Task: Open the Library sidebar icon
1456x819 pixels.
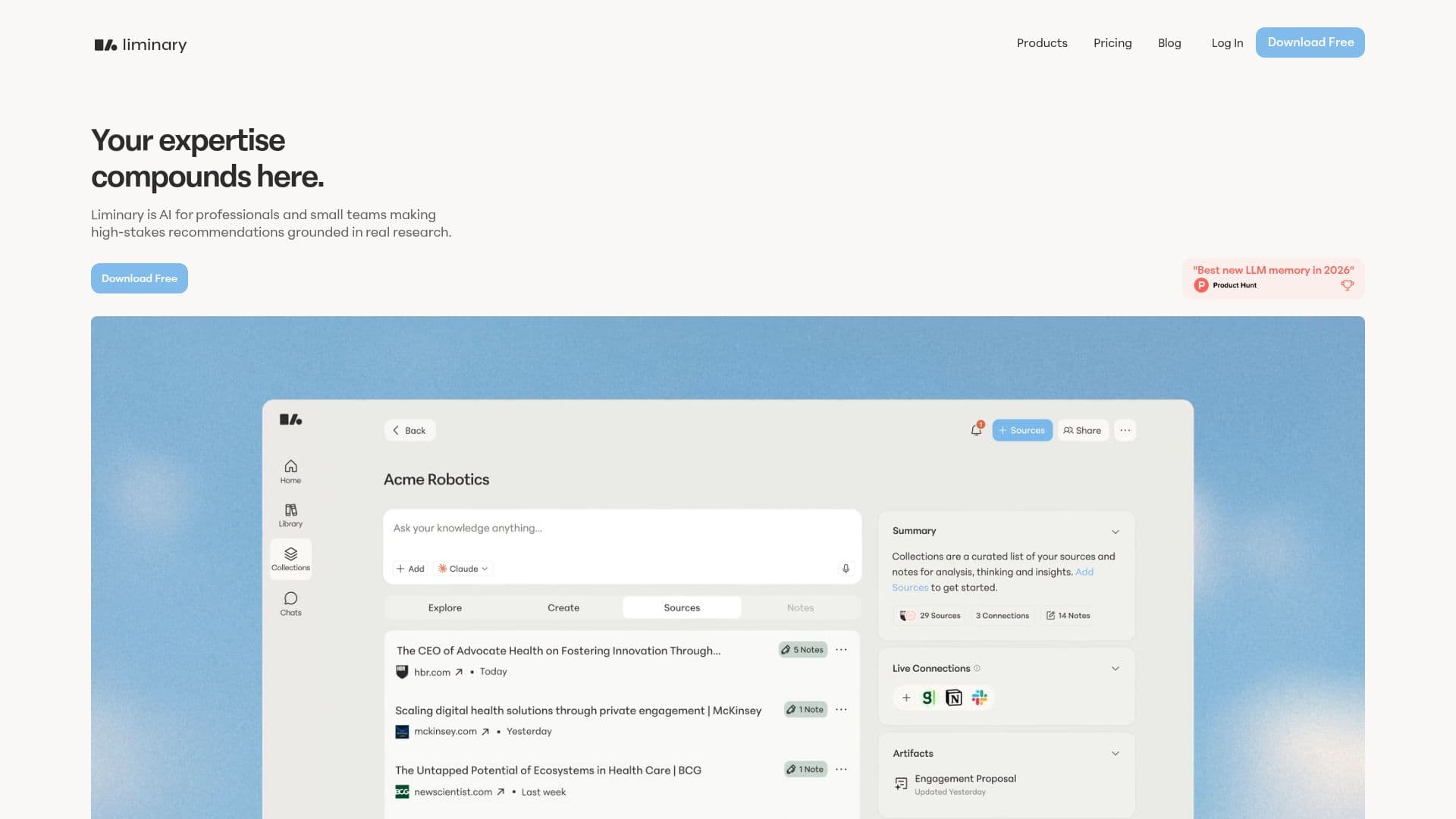Action: 290,515
